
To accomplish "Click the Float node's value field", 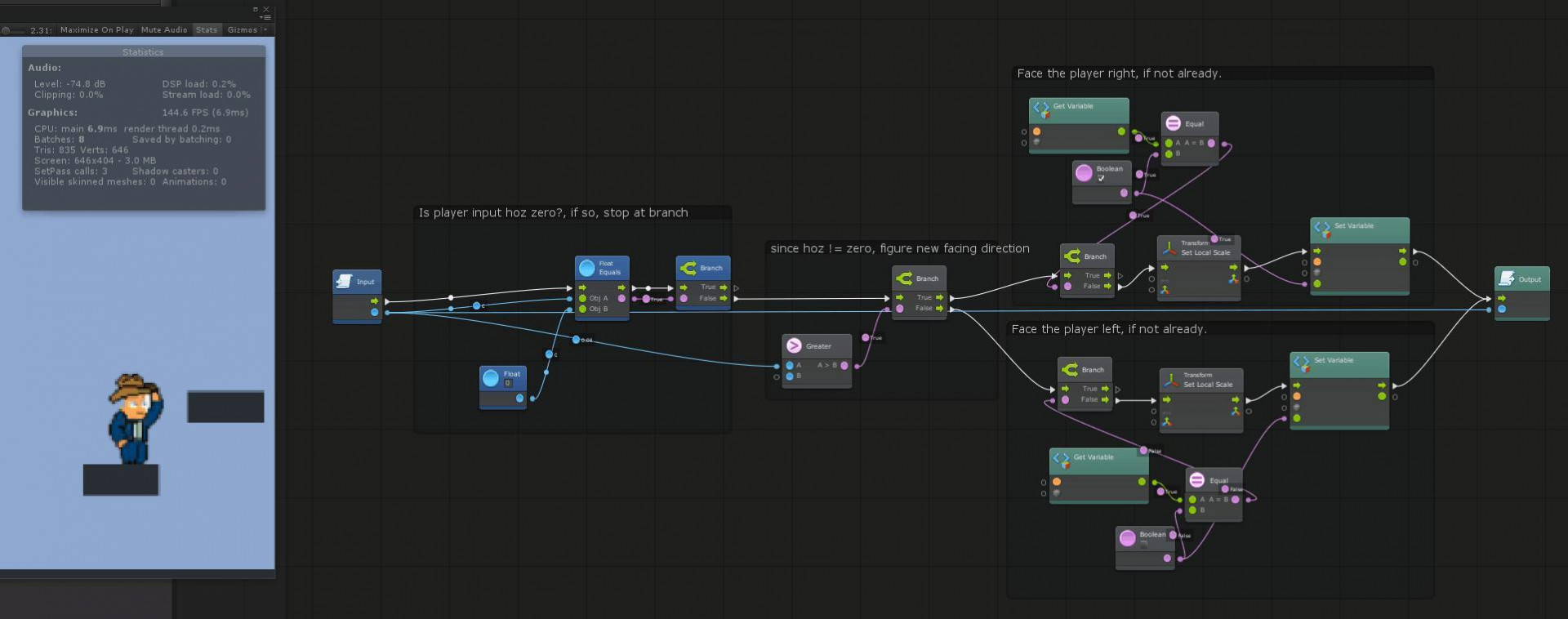I will click(x=508, y=383).
